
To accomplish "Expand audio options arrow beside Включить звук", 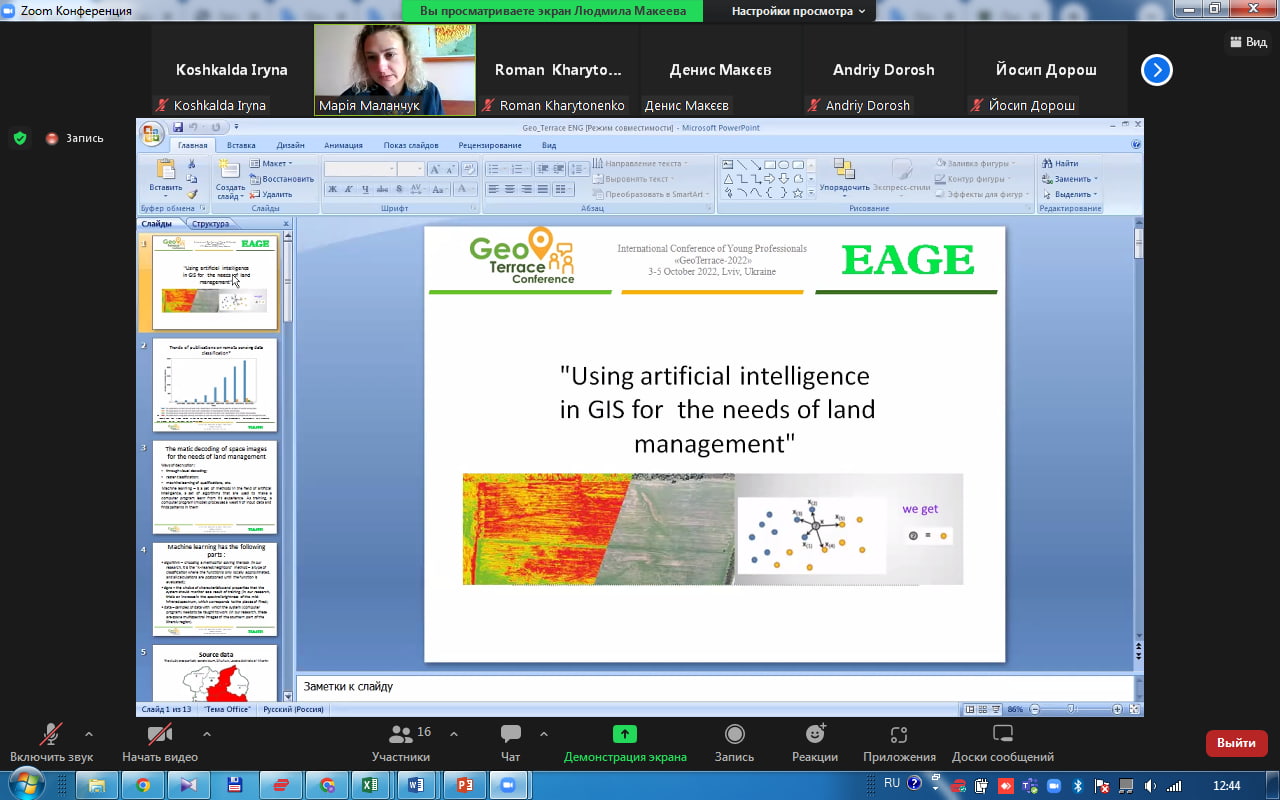I will pyautogui.click(x=89, y=734).
